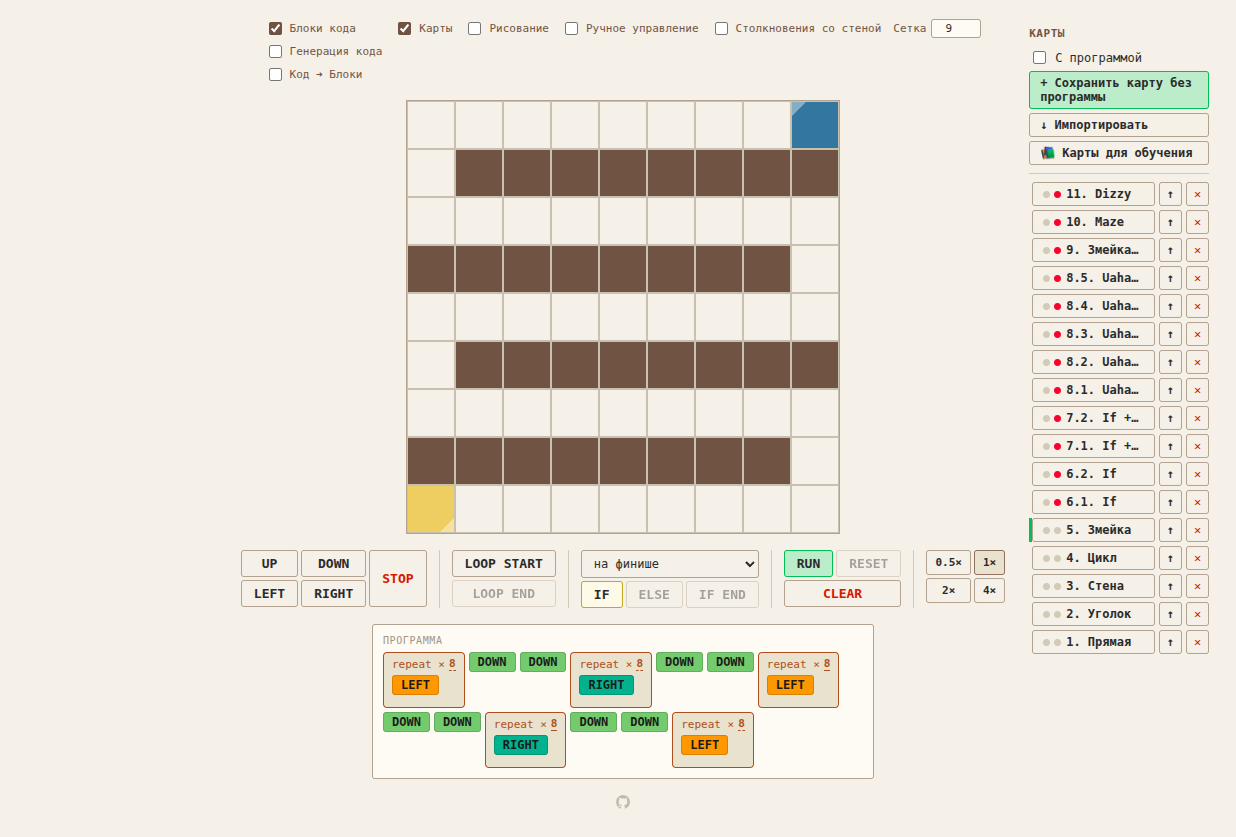Add an UP command
The width and height of the screenshot is (1236, 837).
coord(269,564)
